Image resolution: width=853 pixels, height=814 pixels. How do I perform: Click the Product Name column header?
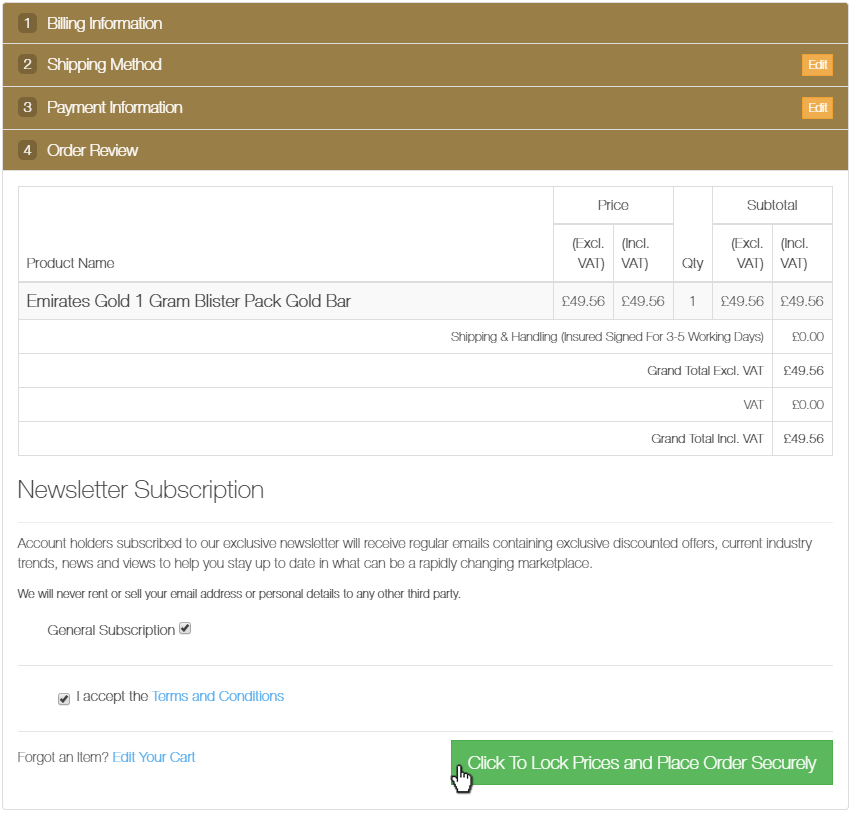click(x=70, y=263)
